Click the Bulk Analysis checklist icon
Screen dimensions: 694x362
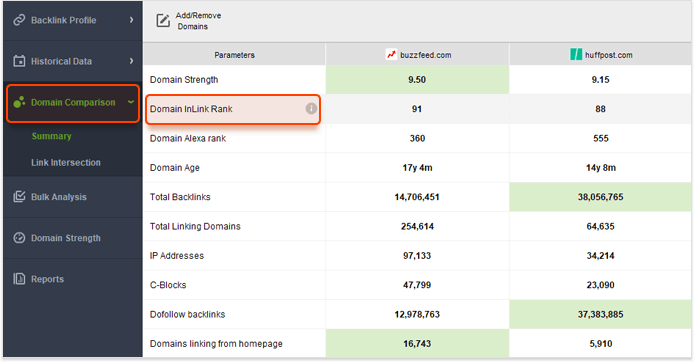(x=19, y=196)
